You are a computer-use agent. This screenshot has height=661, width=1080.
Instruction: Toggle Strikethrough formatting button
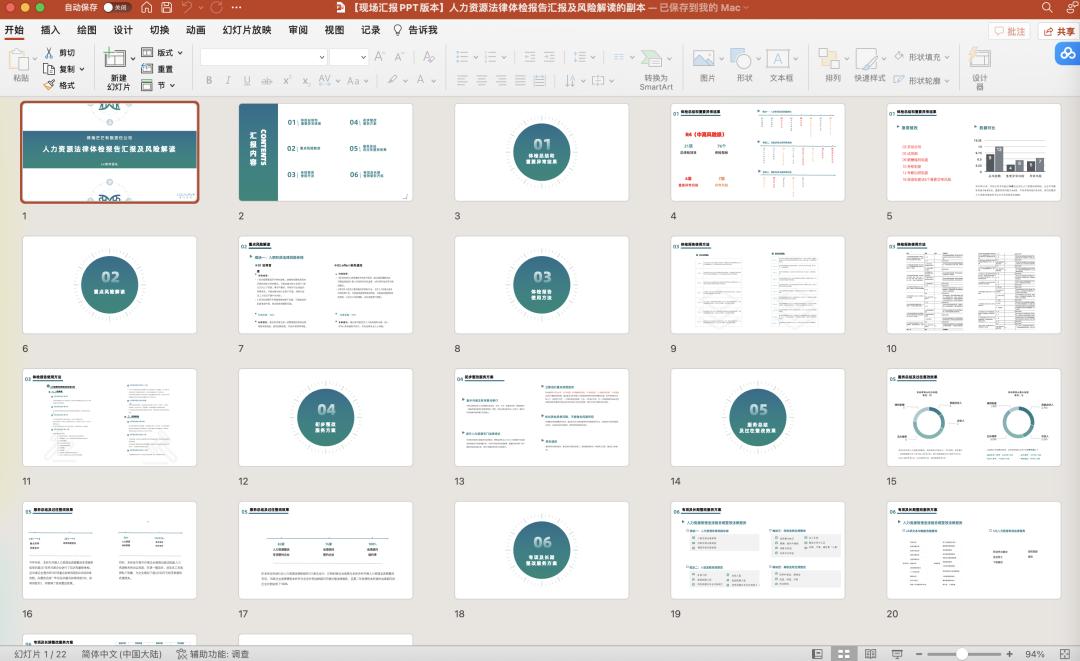(x=267, y=81)
